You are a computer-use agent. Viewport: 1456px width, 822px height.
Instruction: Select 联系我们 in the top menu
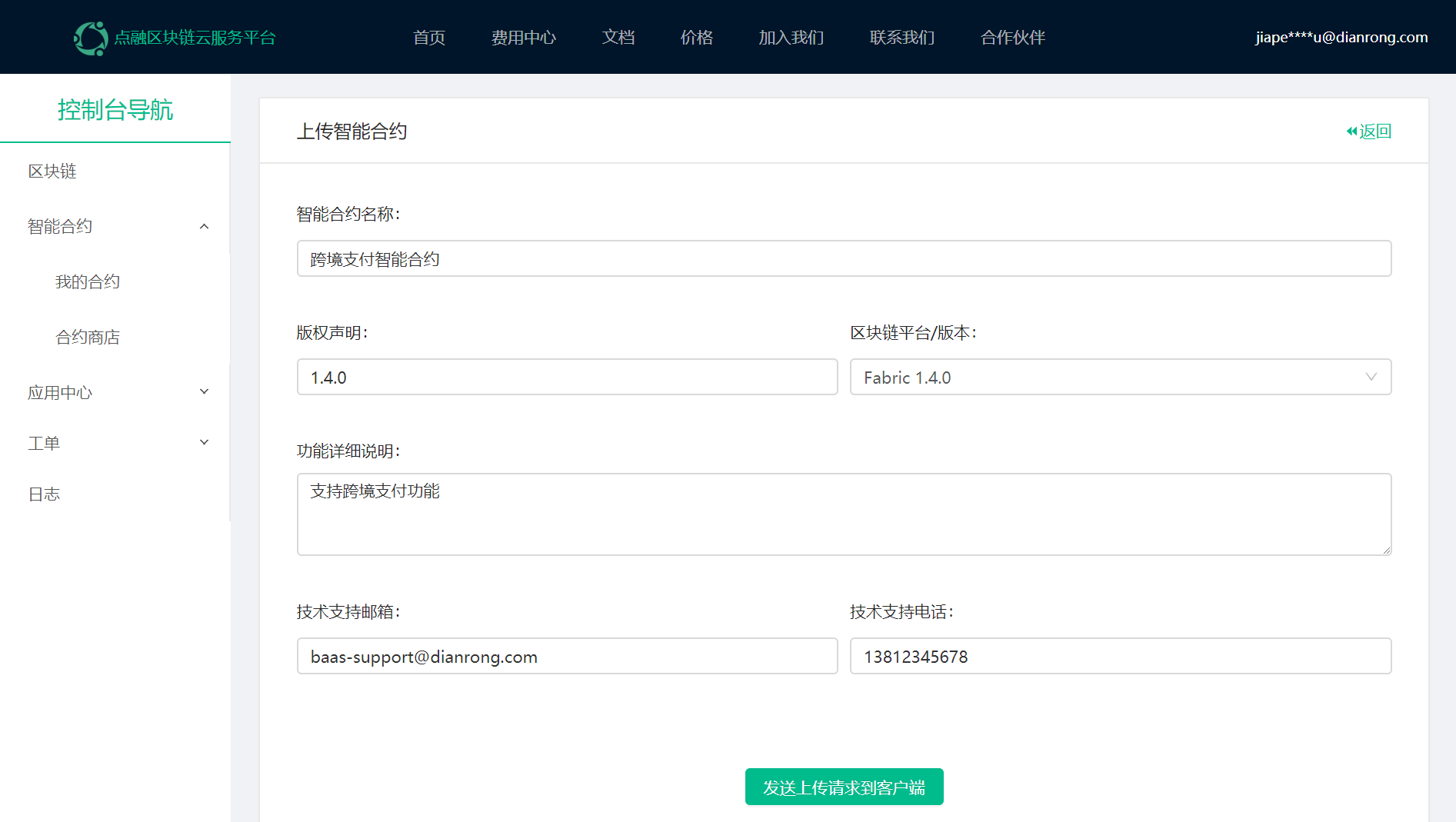[902, 37]
